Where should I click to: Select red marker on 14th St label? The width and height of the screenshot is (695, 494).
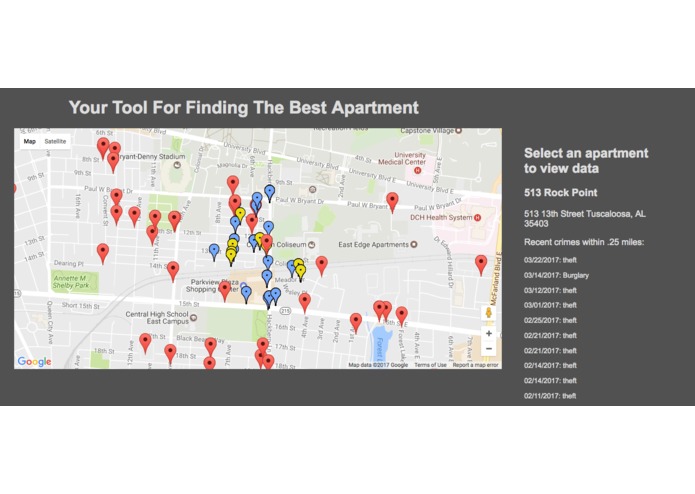click(x=173, y=270)
